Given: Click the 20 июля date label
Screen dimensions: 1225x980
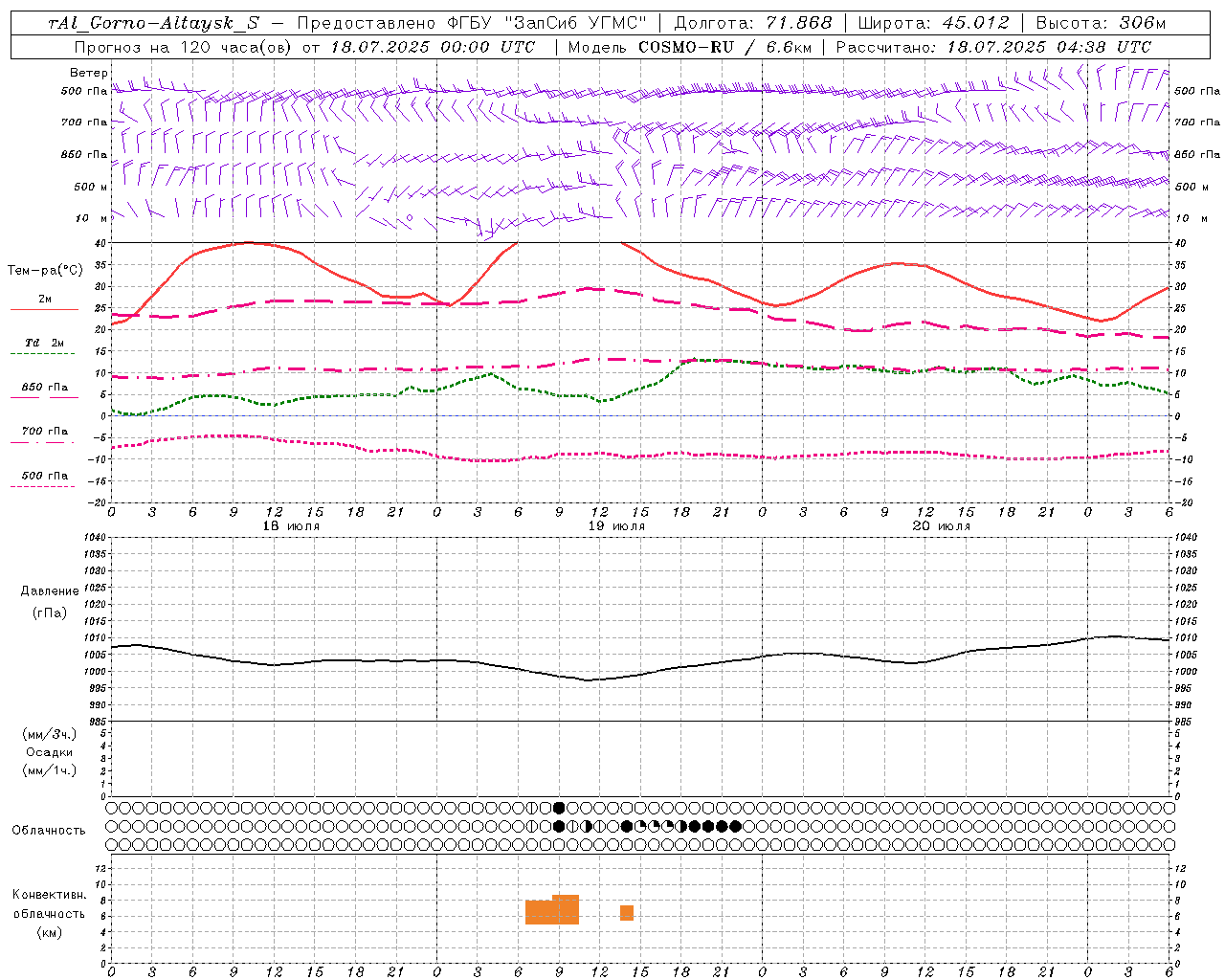Looking at the screenshot, I should (x=942, y=526).
